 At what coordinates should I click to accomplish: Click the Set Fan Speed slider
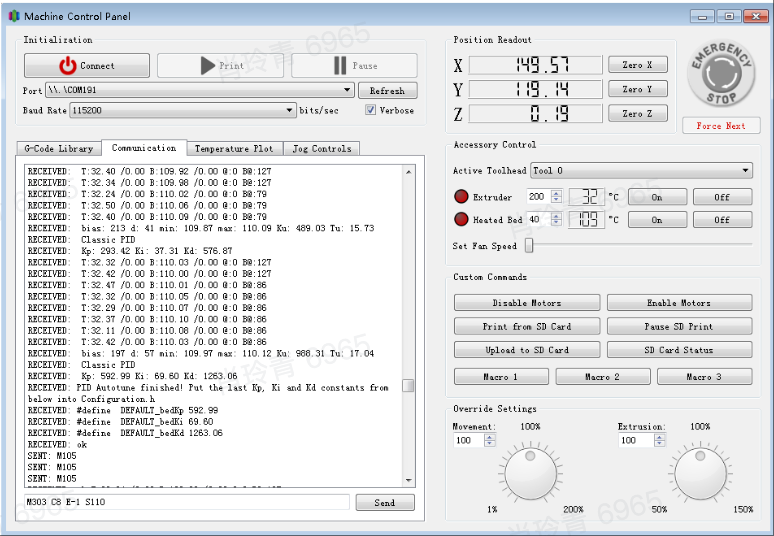click(x=640, y=246)
